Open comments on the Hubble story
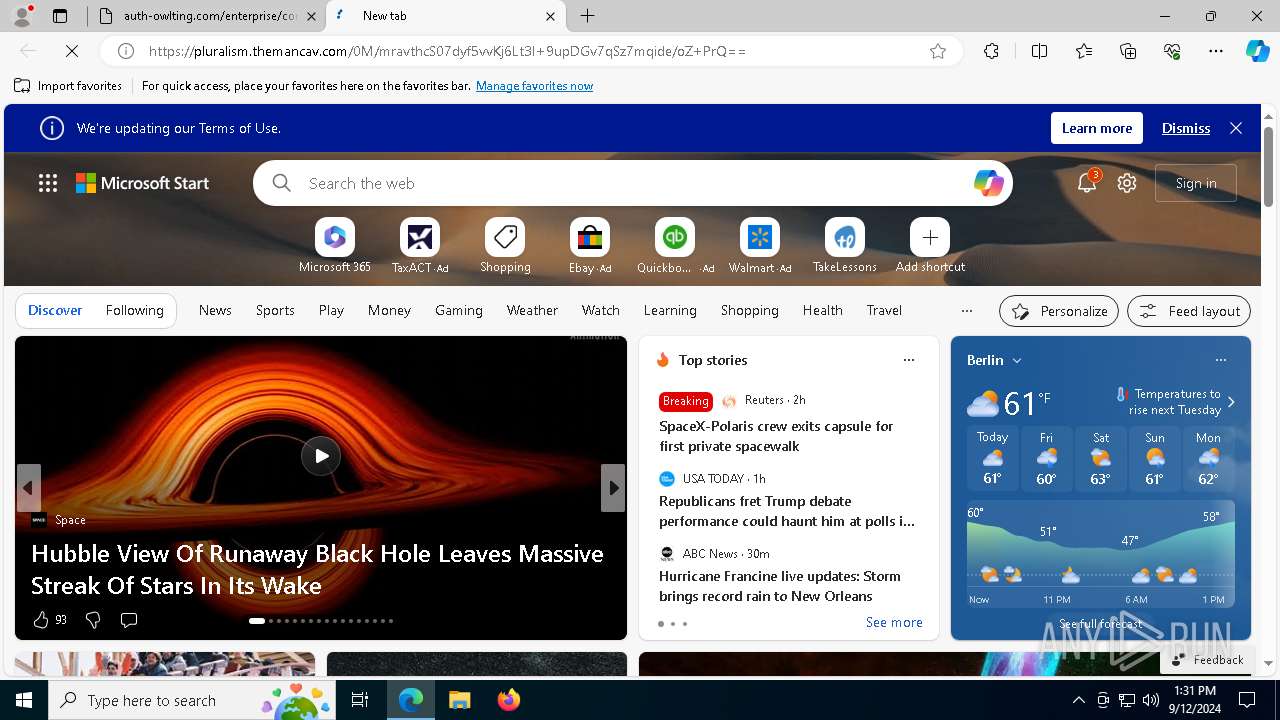Image resolution: width=1280 pixels, height=720 pixels. [x=129, y=620]
